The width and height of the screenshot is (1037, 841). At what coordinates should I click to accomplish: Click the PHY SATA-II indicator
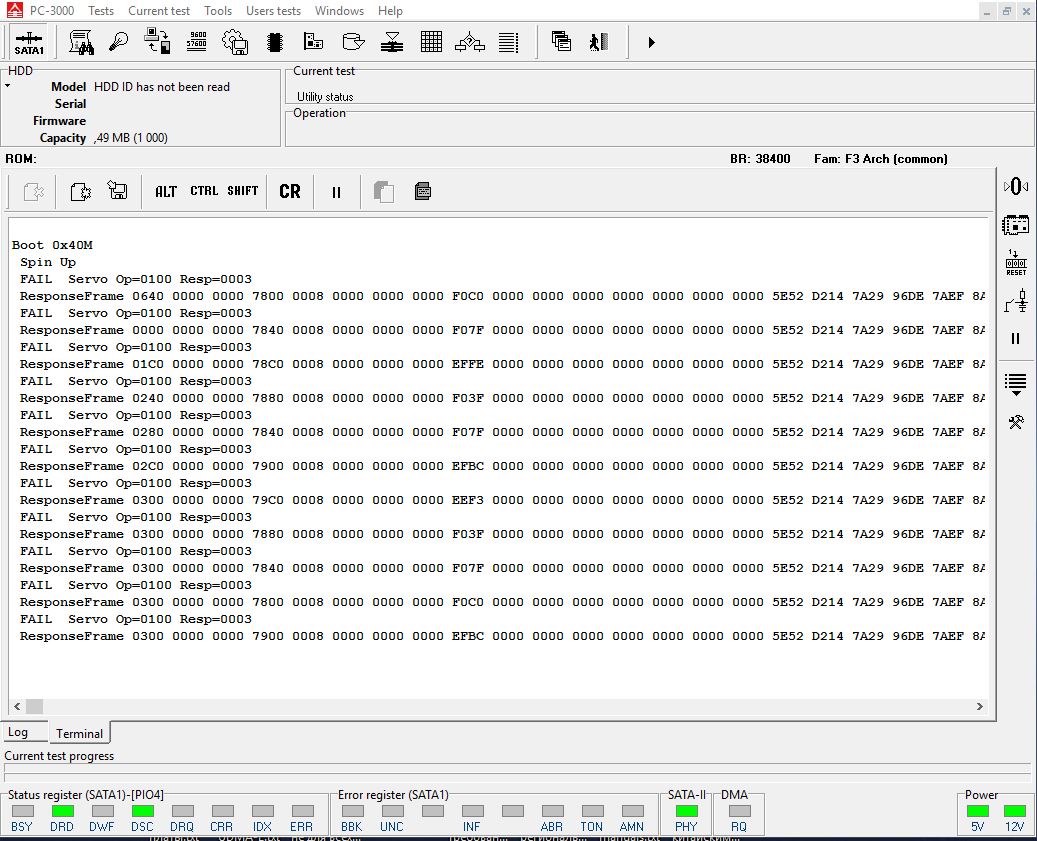point(686,811)
